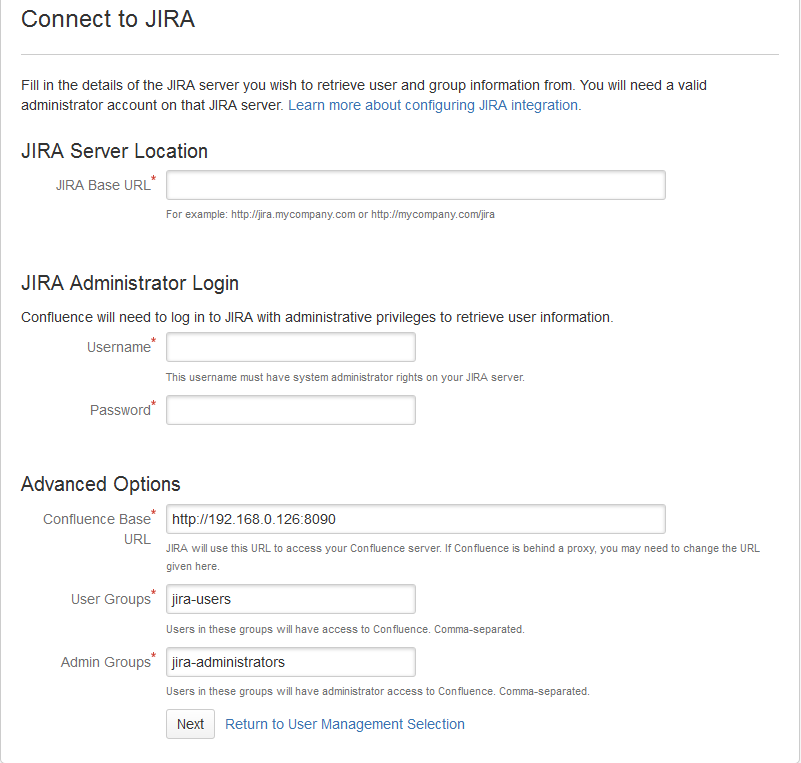Screen dimensions: 801x763
Task: Select the Password input field
Action: pos(291,410)
